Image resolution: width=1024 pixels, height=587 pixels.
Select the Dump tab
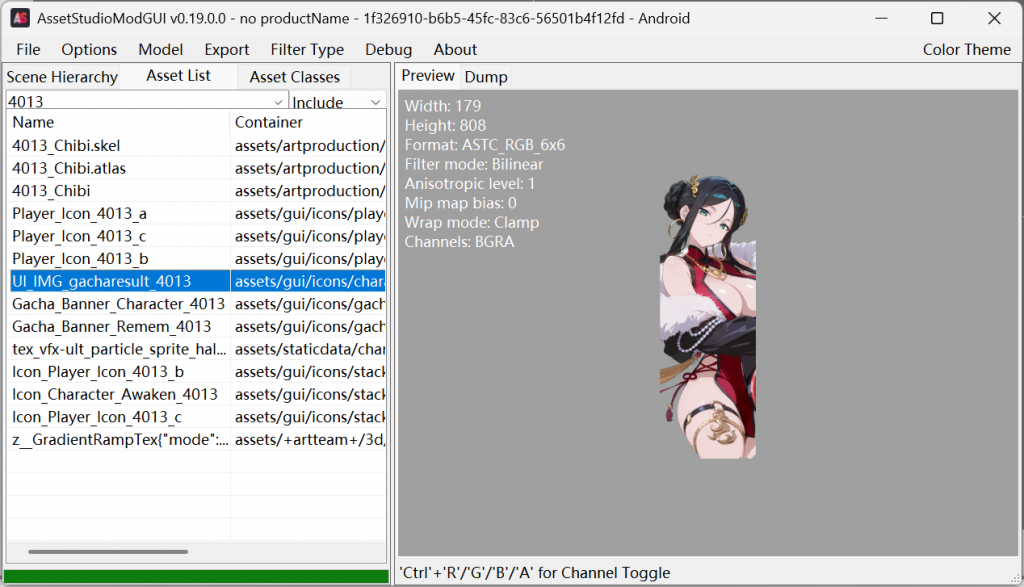(x=486, y=77)
